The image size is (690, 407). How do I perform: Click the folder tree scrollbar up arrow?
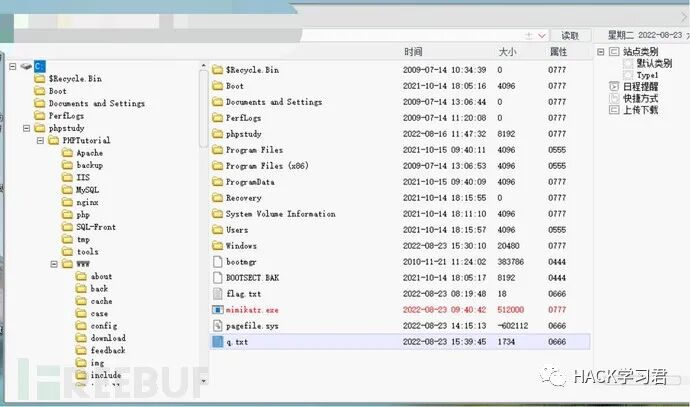pos(203,66)
